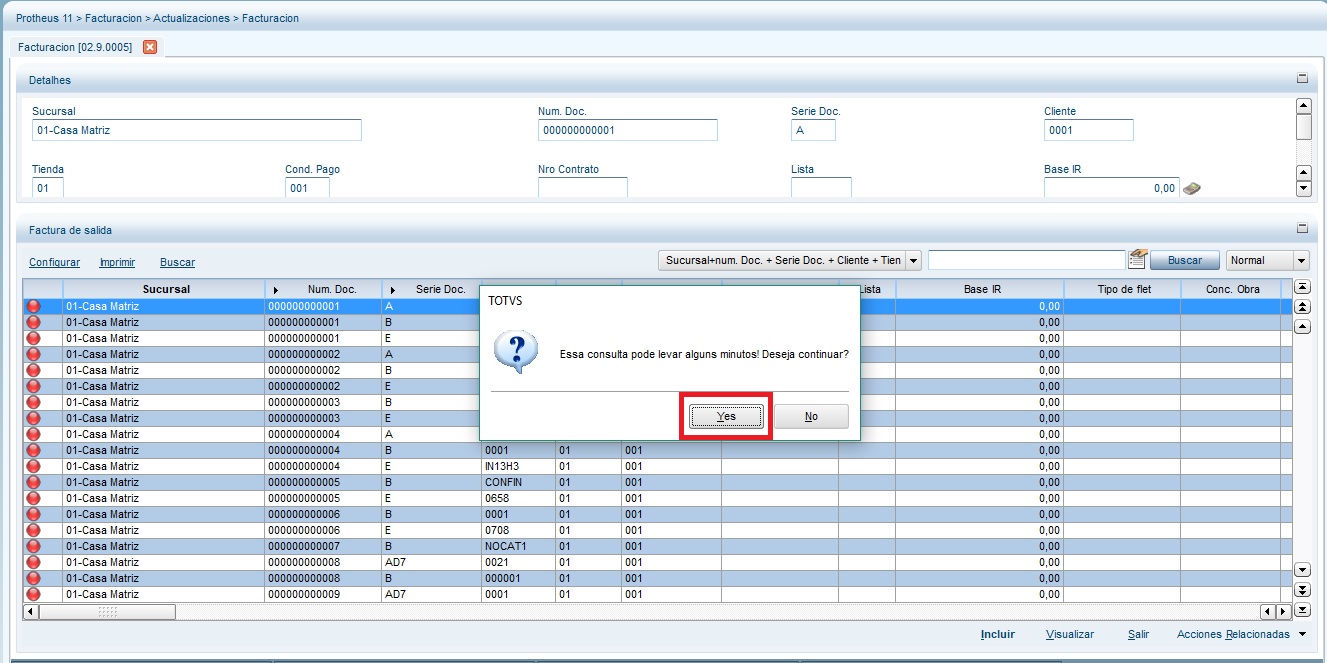Click the Serie Doc. input field
The image size is (1327, 663).
point(813,130)
